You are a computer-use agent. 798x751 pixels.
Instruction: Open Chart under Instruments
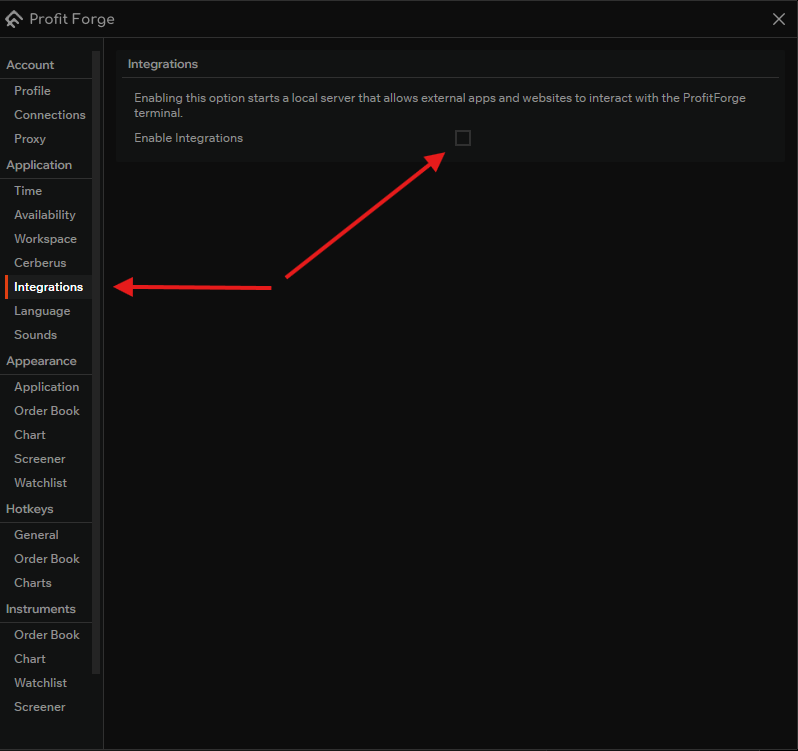[30, 658]
